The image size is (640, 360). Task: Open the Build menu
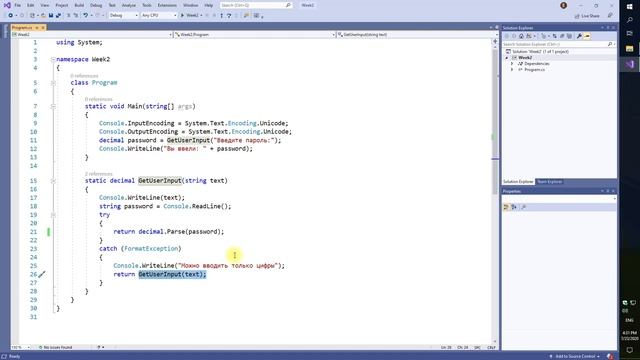[x=79, y=5]
